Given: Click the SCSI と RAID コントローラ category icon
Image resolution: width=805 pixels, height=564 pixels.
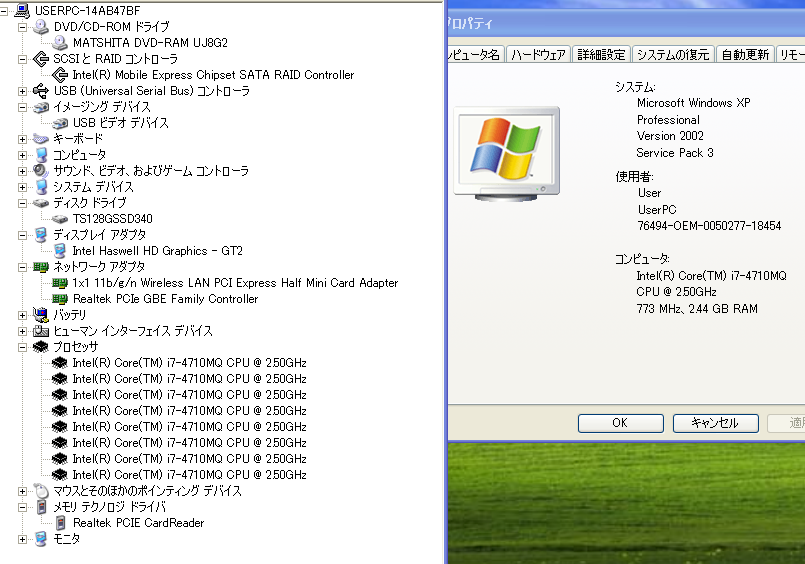Looking at the screenshot, I should (41, 59).
